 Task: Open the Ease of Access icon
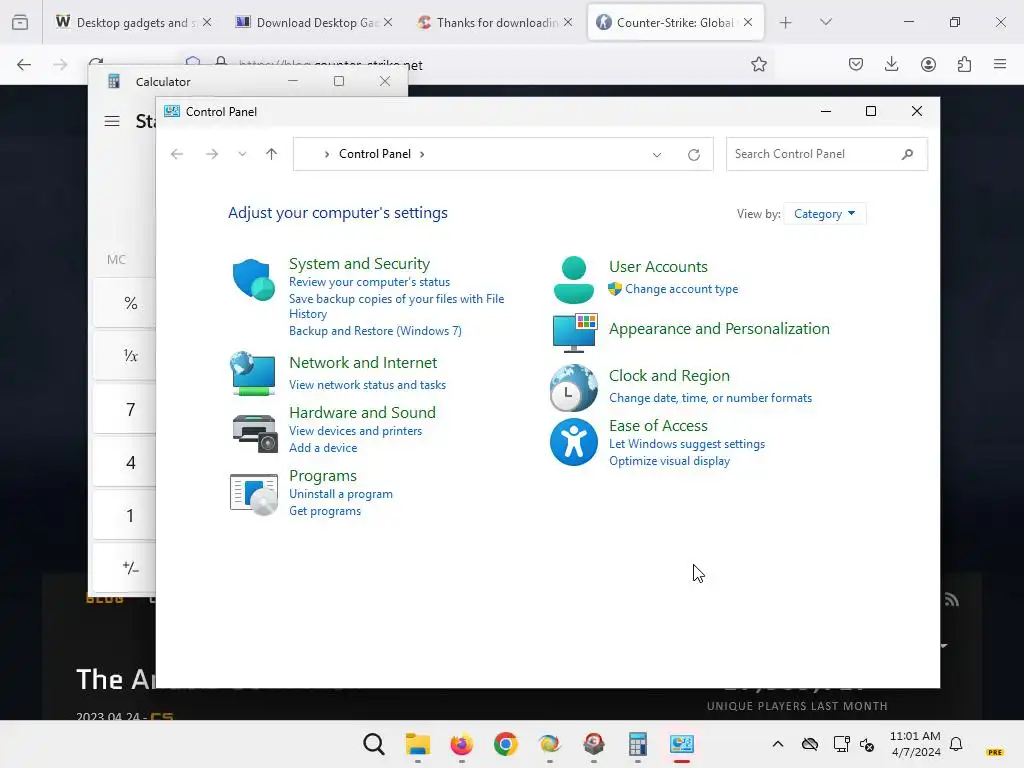coord(573,442)
